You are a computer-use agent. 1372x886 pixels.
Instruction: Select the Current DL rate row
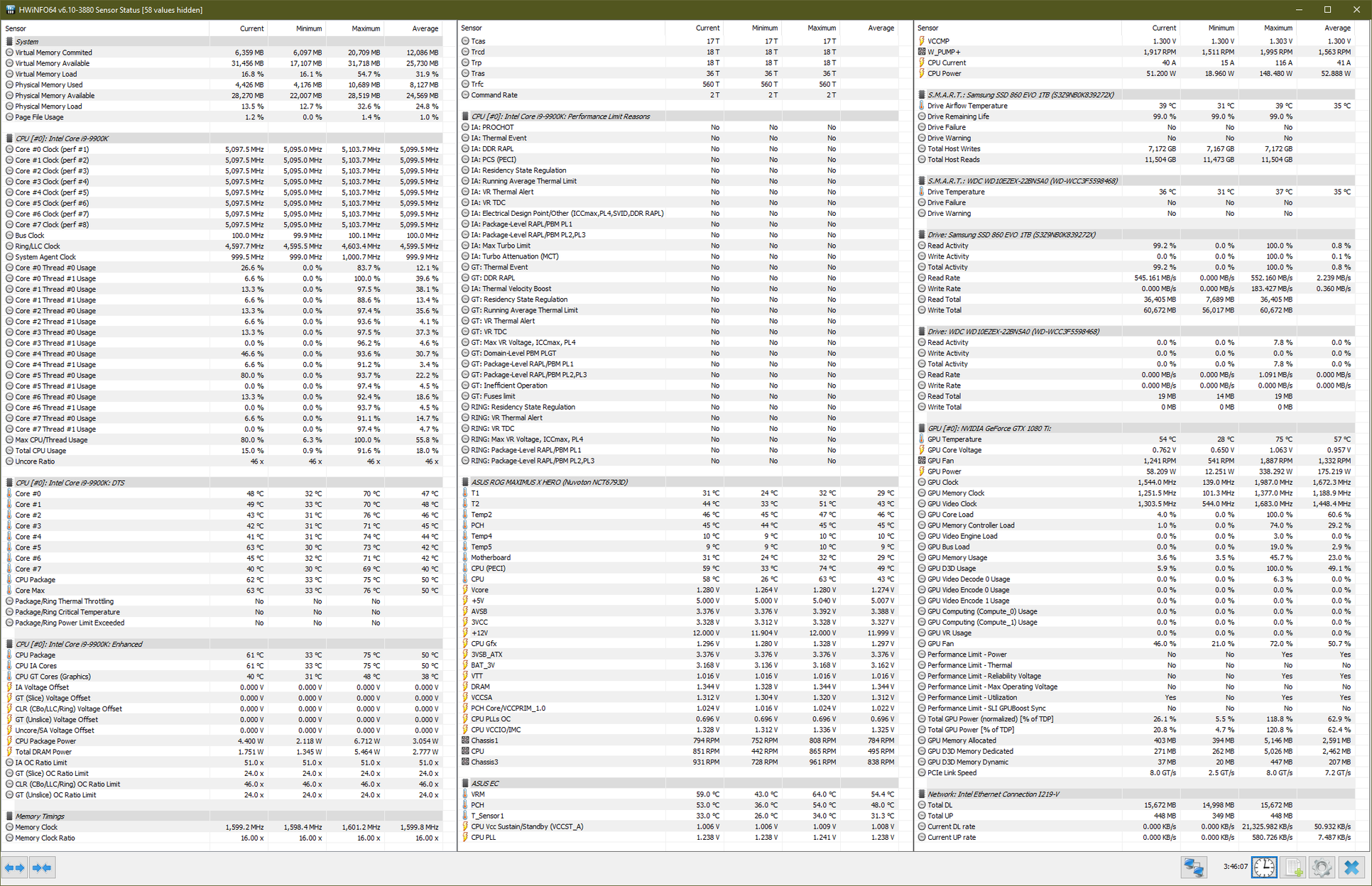[x=1135, y=826]
